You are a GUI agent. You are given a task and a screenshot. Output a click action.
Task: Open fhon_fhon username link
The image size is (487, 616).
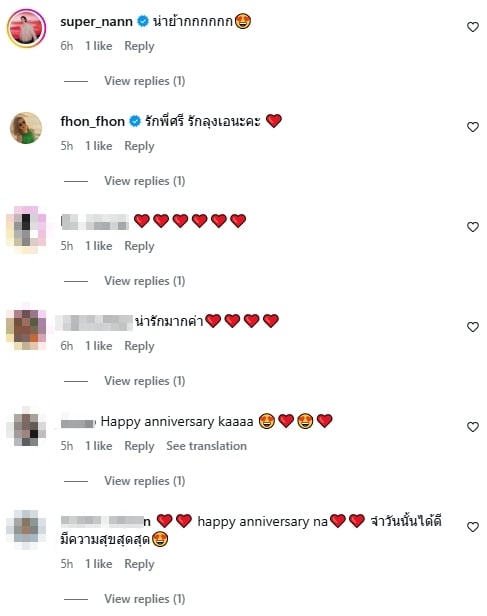(x=92, y=121)
